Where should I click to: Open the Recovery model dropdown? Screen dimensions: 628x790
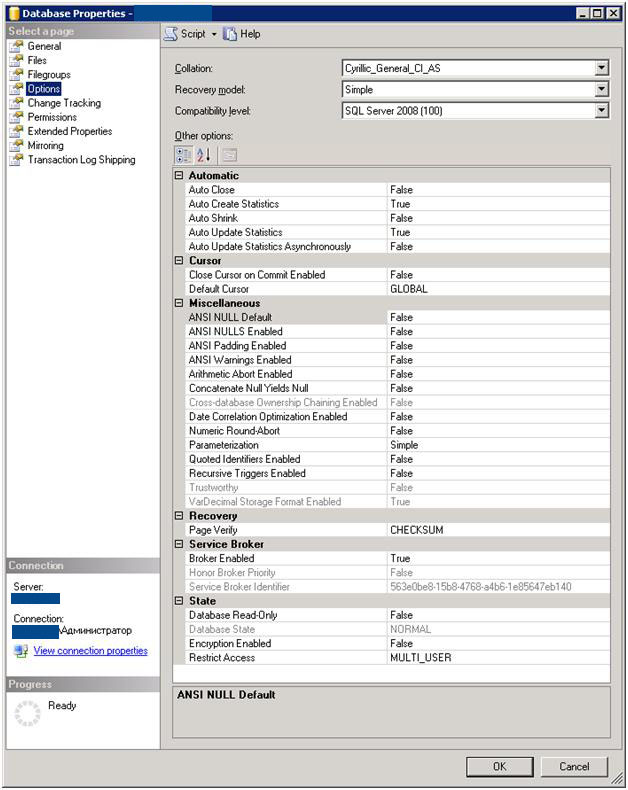pos(601,89)
